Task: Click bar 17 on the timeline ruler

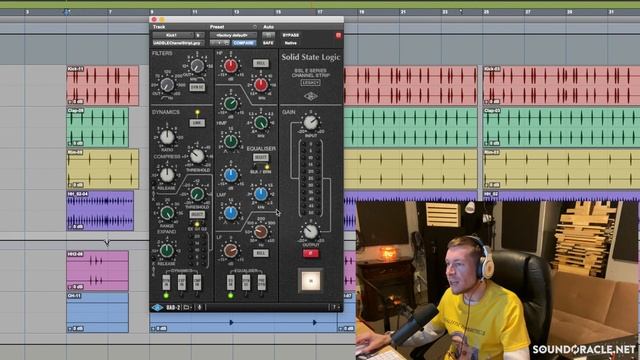Action: pyautogui.click(x=320, y=12)
